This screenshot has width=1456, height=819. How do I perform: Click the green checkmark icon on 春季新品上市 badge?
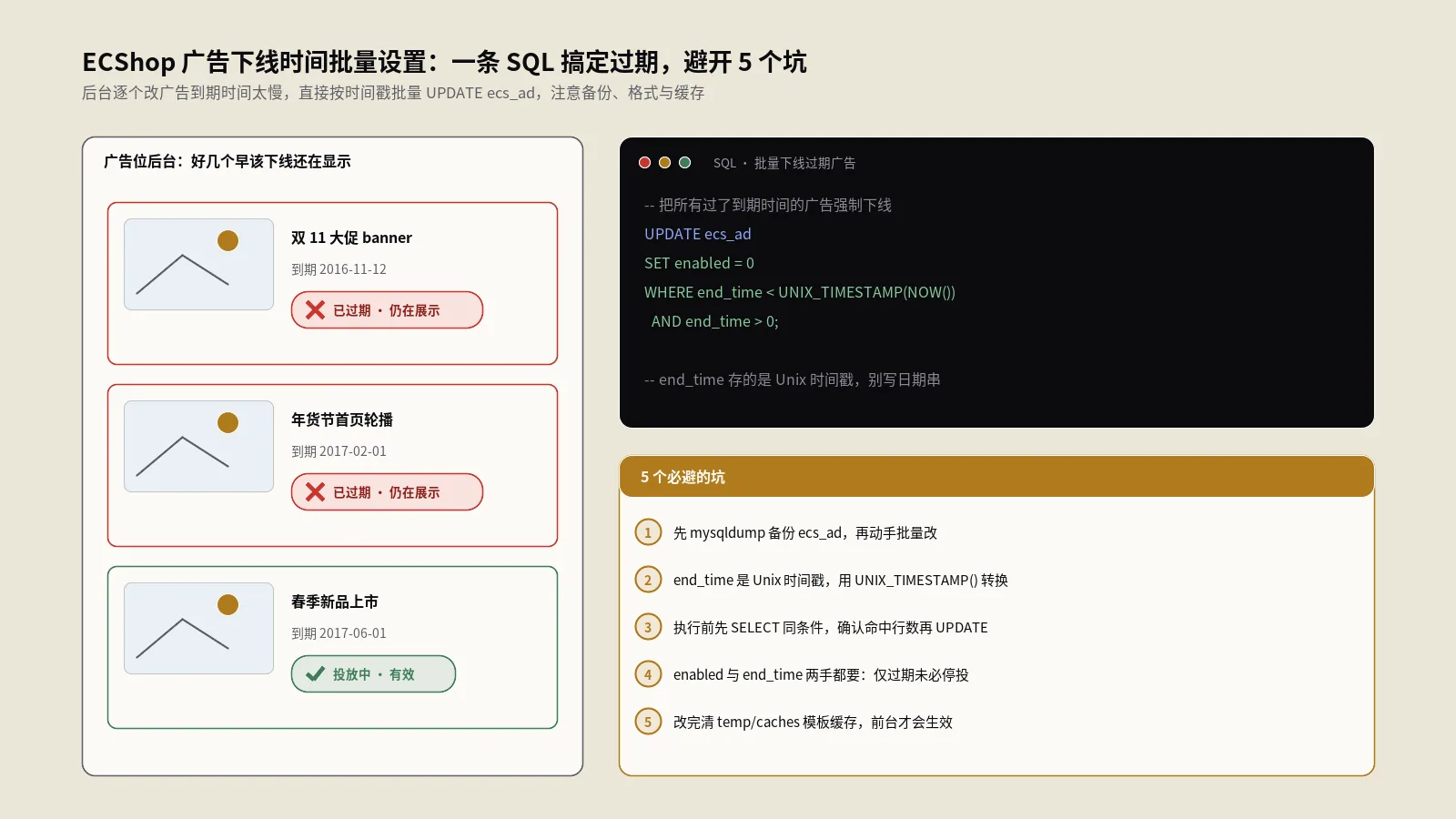pos(315,674)
